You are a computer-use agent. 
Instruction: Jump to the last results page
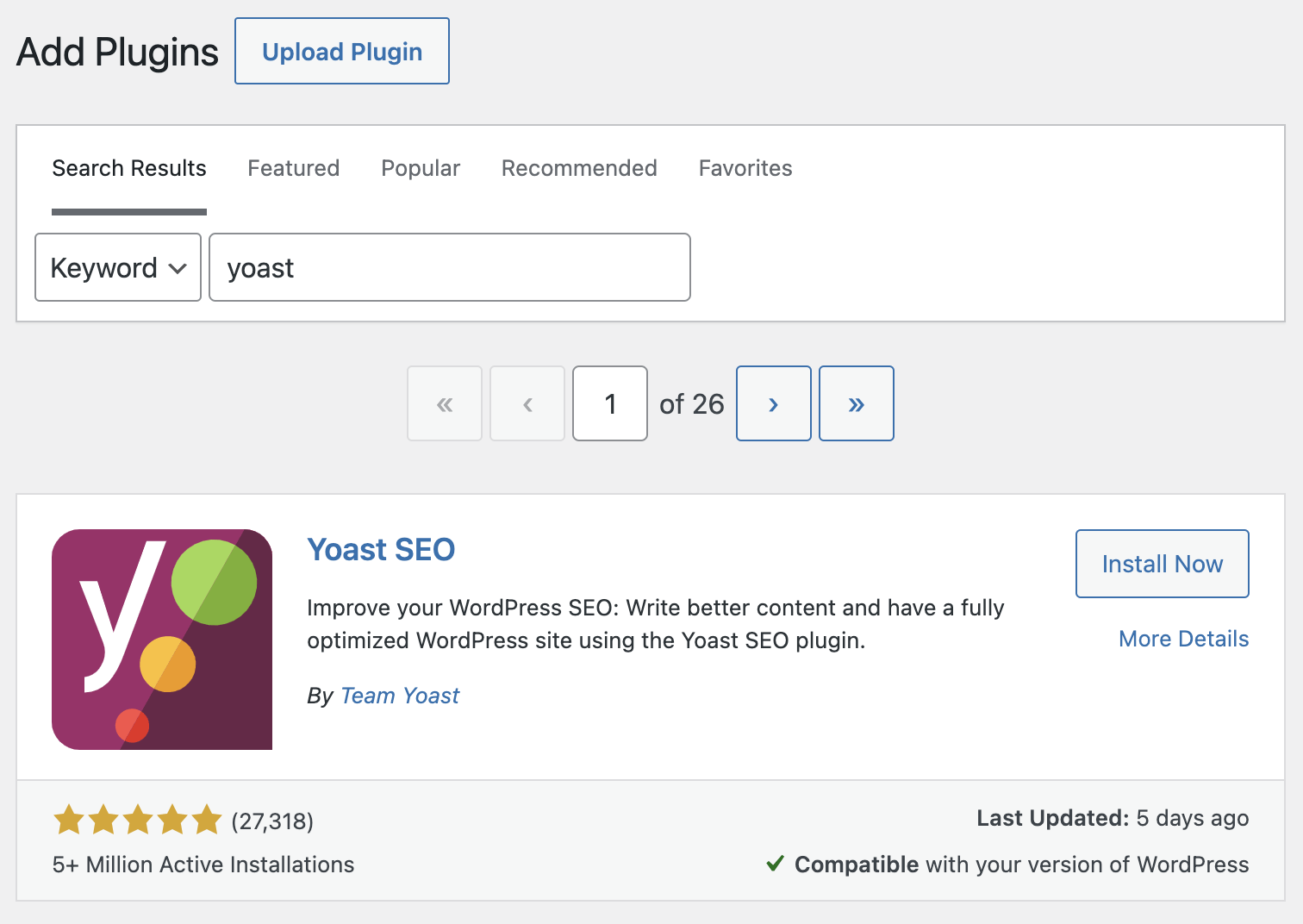pyautogui.click(x=856, y=403)
